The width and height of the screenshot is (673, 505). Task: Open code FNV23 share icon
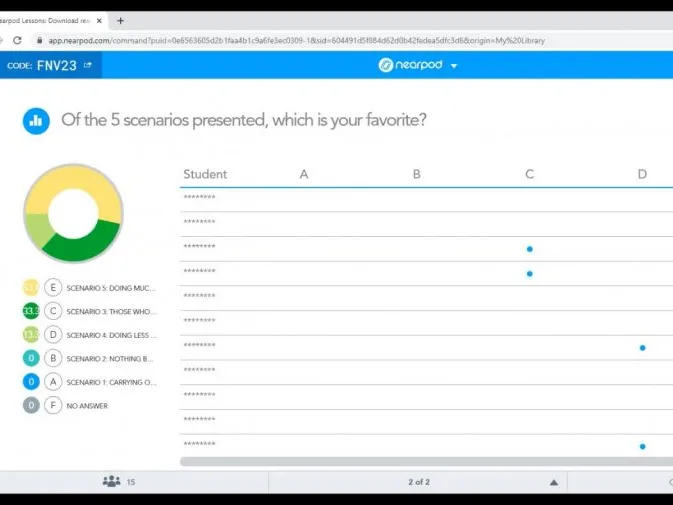coord(88,65)
